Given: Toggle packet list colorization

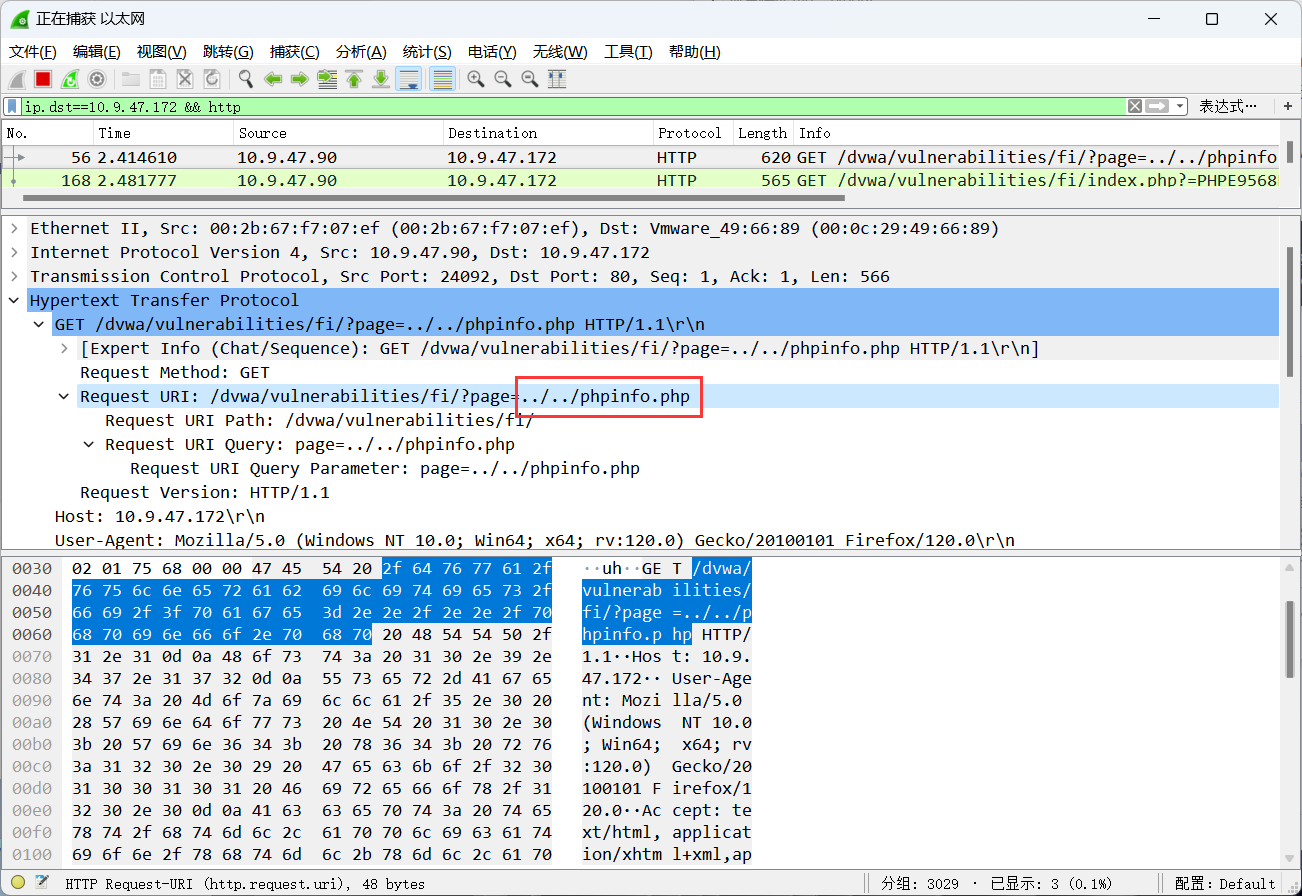Looking at the screenshot, I should pos(442,79).
